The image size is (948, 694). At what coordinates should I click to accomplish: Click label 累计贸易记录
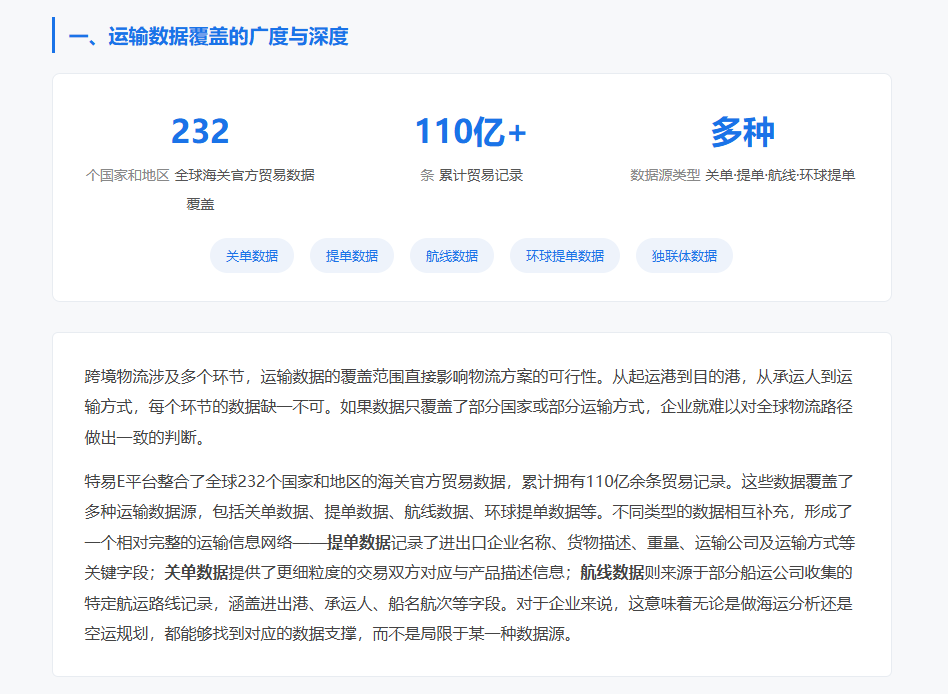(x=481, y=175)
